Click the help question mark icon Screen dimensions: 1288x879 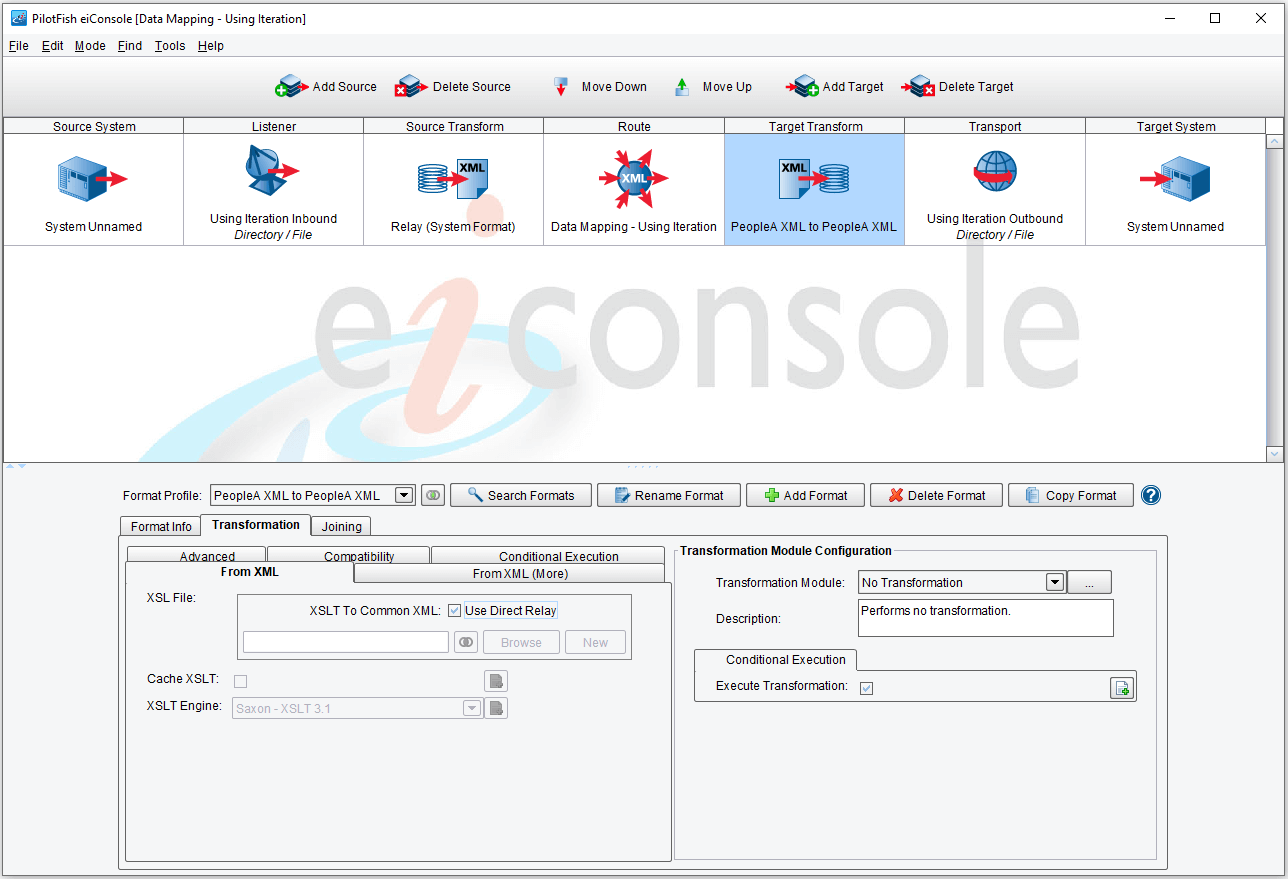pos(1151,495)
